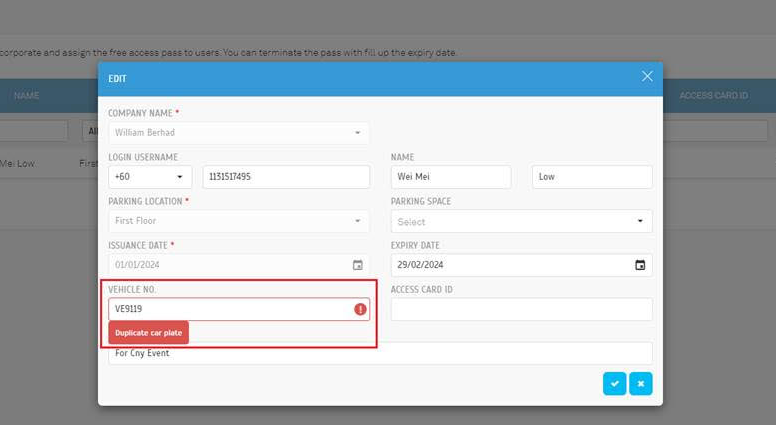Cancel the edit with the blue X button
Image resolution: width=776 pixels, height=425 pixels.
641,383
